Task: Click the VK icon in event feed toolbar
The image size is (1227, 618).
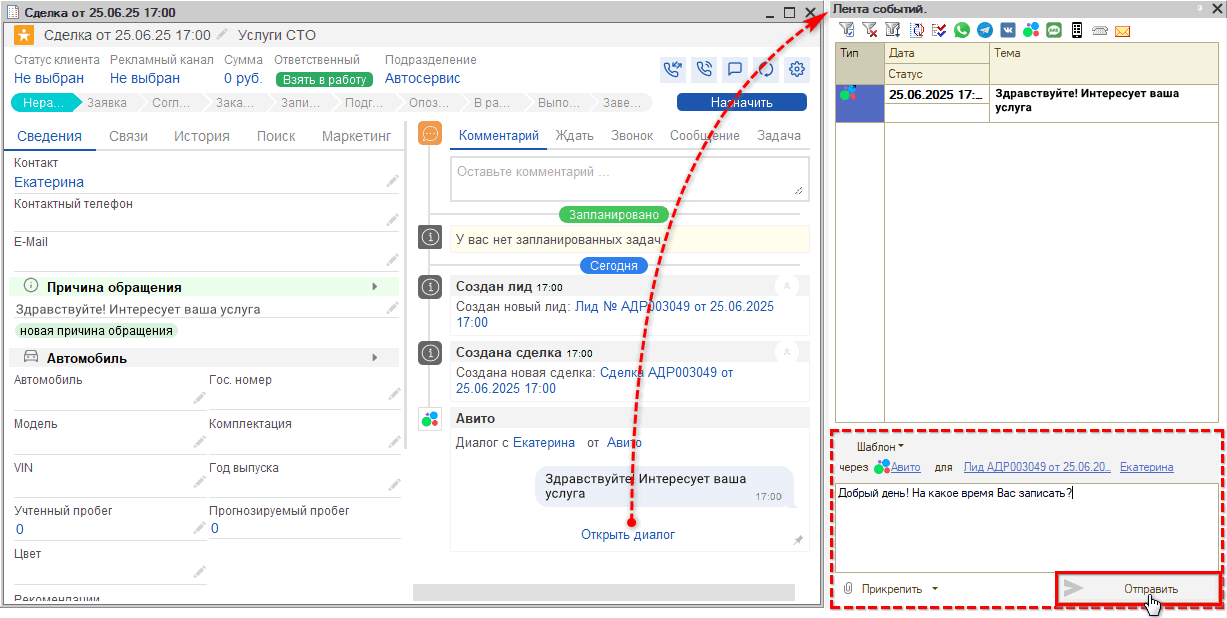Action: tap(1008, 31)
